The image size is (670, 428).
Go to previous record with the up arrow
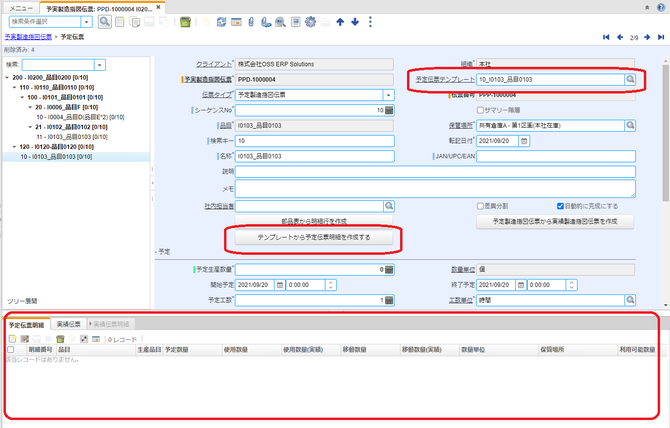point(340,22)
